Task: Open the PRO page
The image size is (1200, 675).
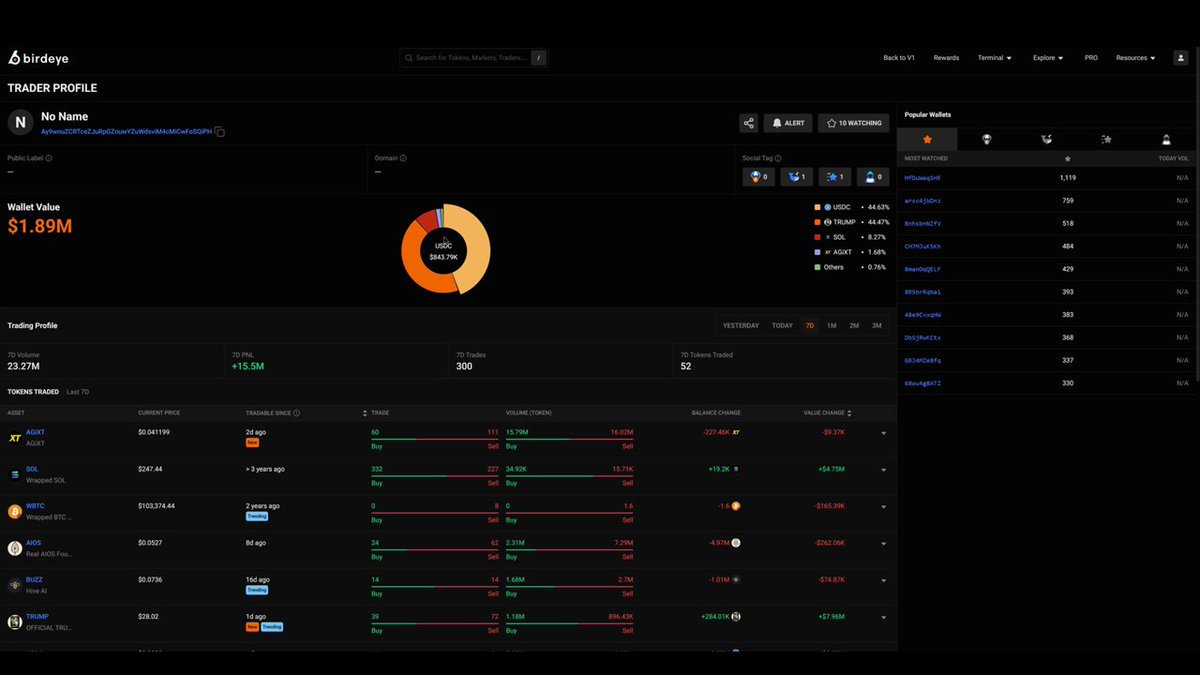Action: 1091,58
